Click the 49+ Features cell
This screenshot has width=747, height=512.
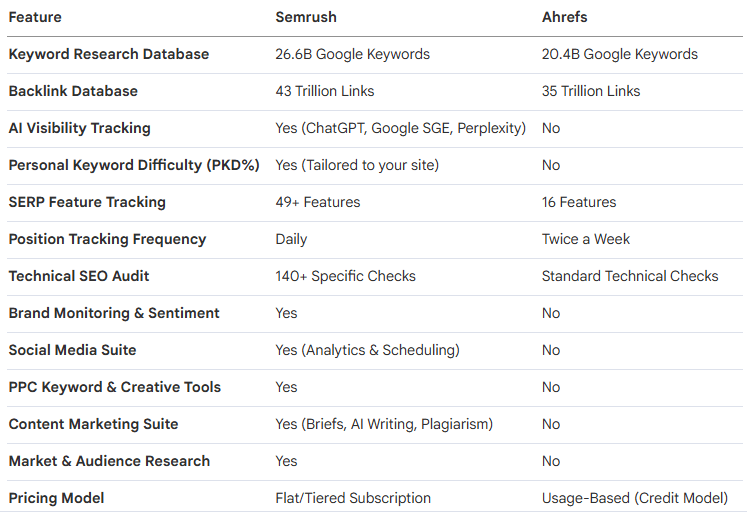[x=317, y=202]
